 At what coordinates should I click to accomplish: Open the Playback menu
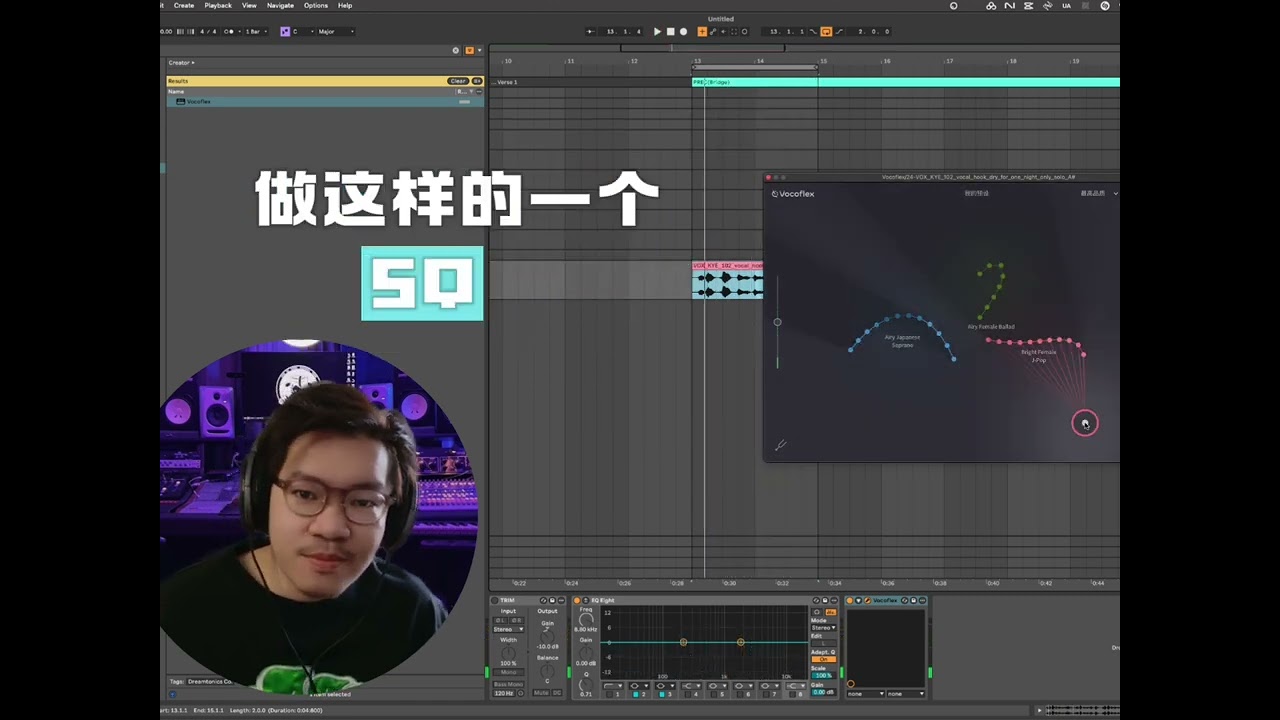point(218,5)
